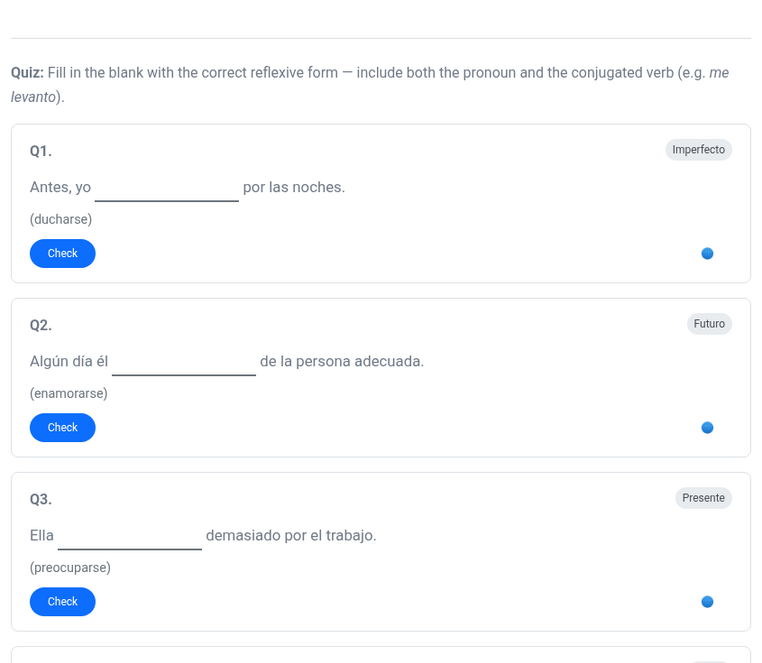
Task: Click the (ducharse) verb hint
Action: point(61,219)
